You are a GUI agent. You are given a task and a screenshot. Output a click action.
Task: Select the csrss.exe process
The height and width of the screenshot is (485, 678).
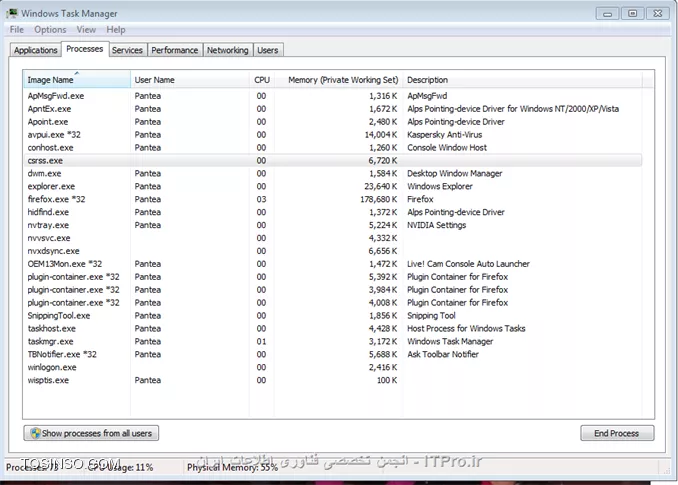333,161
